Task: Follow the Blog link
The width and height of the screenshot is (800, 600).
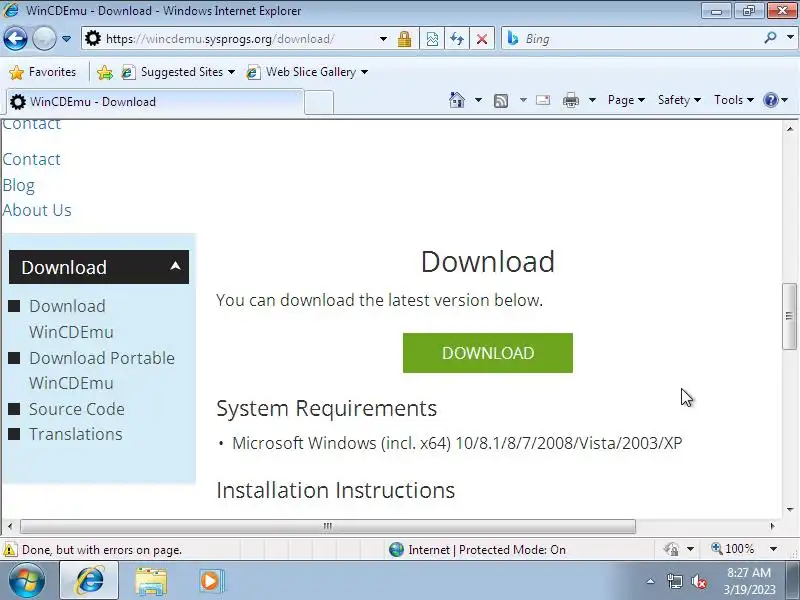Action: (x=18, y=185)
